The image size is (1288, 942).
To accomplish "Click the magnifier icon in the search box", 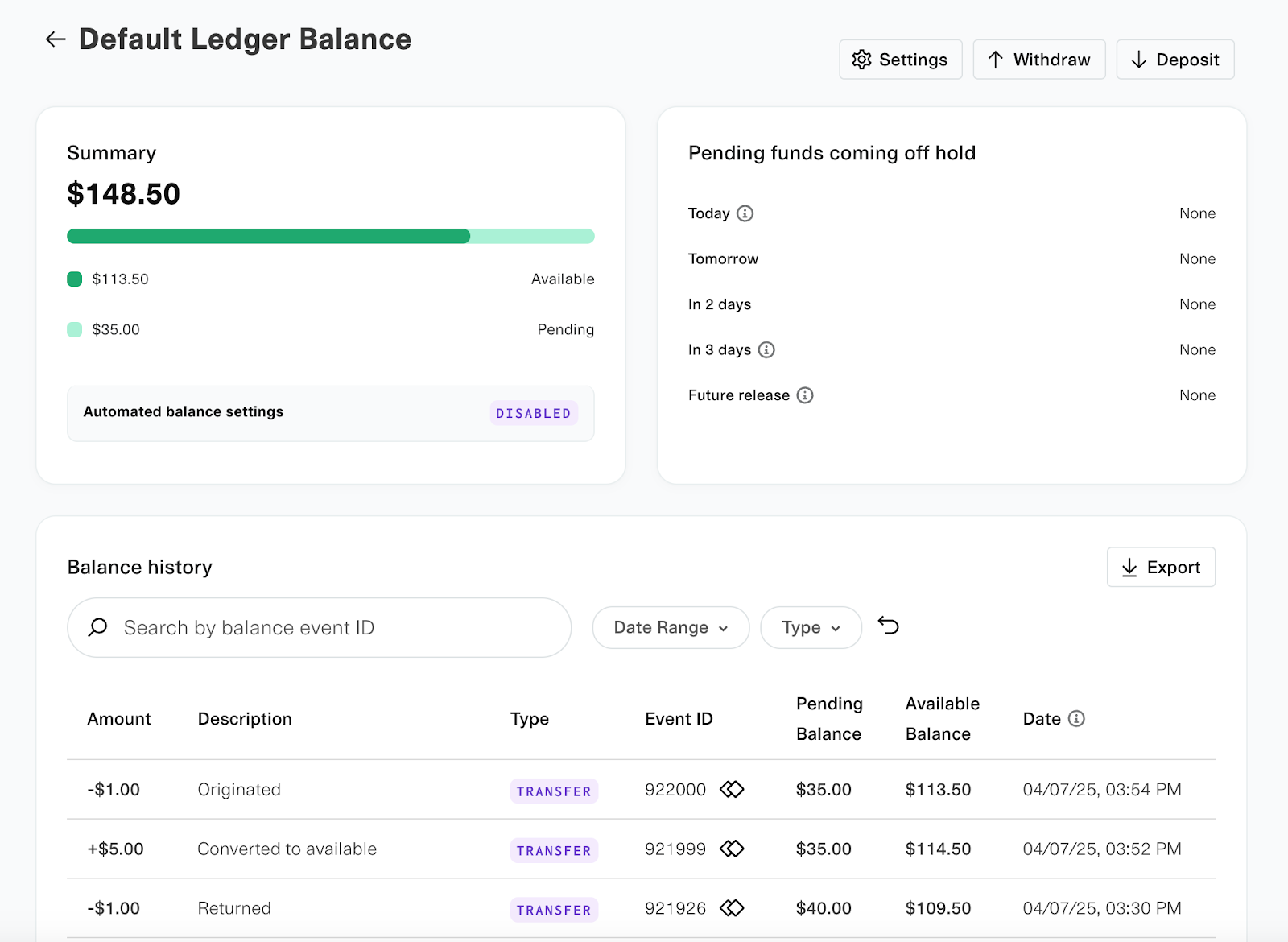I will point(98,627).
